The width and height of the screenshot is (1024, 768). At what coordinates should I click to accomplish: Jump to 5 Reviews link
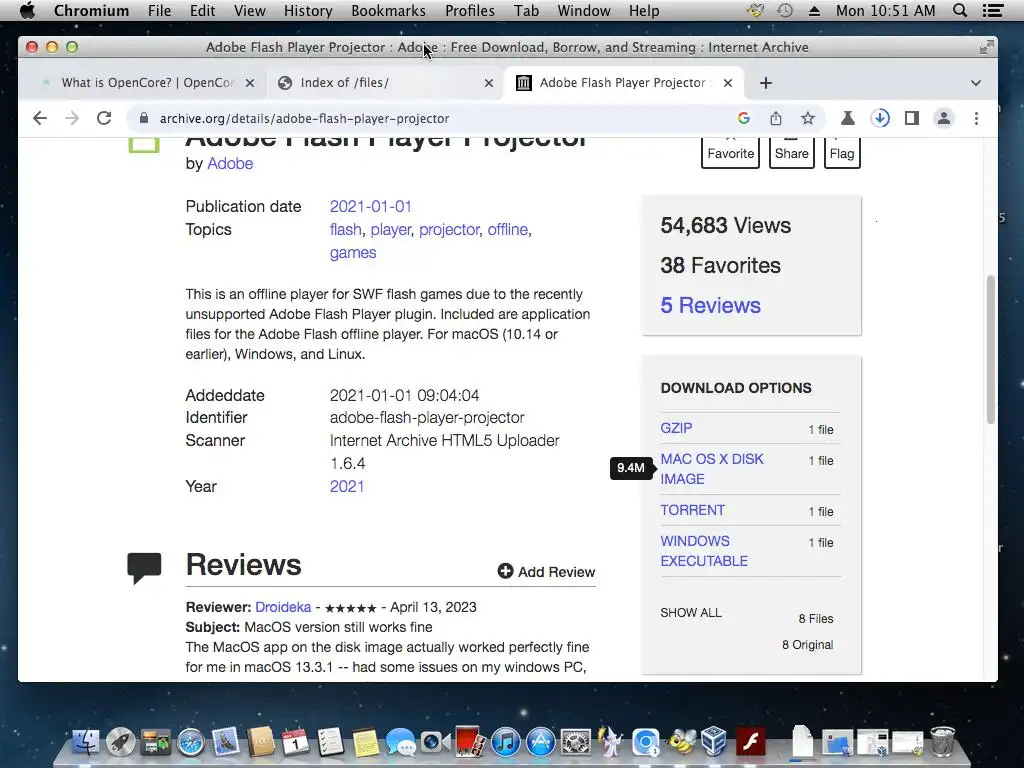[x=711, y=305]
